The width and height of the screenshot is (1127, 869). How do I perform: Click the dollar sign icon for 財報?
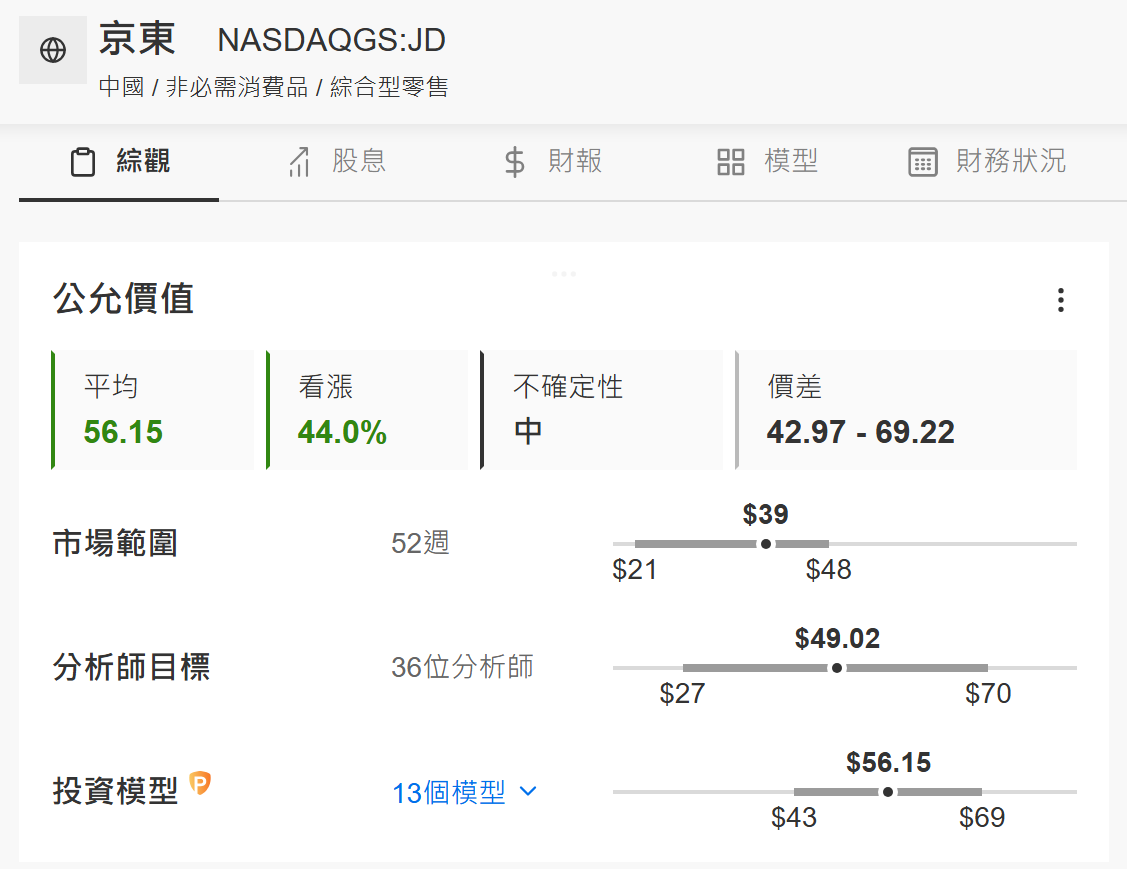point(514,162)
